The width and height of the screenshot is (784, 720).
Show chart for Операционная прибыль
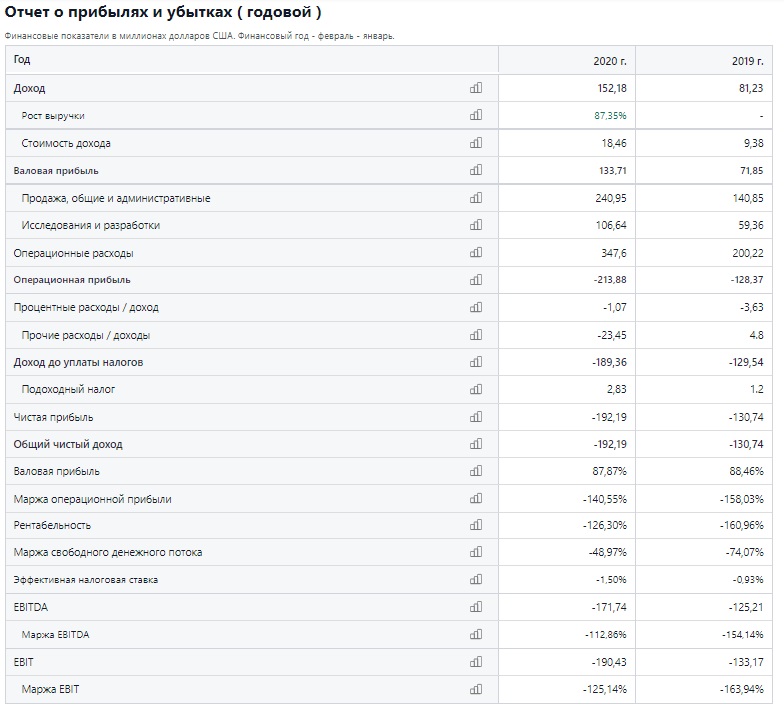[476, 280]
